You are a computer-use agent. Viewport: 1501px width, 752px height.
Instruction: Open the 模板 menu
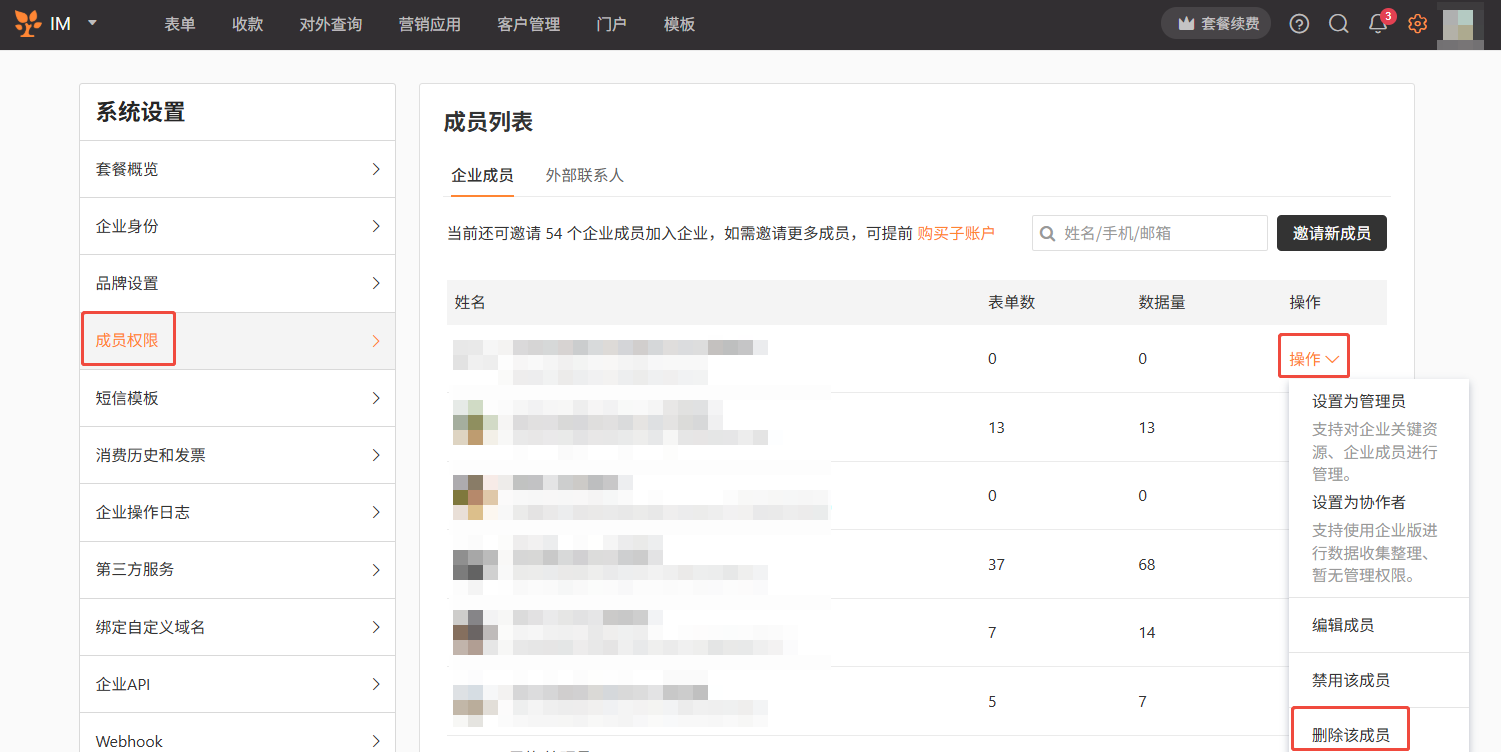[x=679, y=24]
